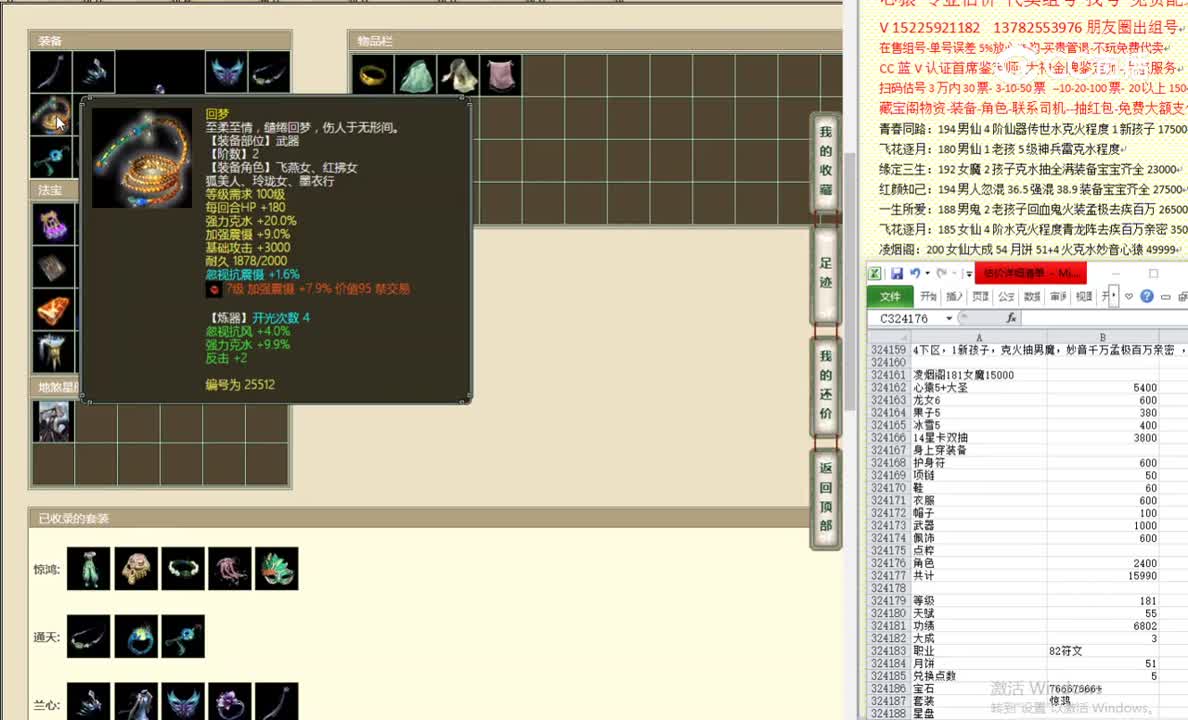
Task: Open the 文件 menu in Excel
Action: point(891,295)
